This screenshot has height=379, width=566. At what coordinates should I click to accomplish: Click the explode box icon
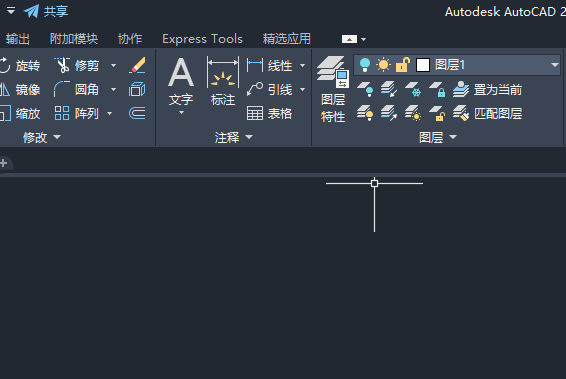(x=137, y=89)
